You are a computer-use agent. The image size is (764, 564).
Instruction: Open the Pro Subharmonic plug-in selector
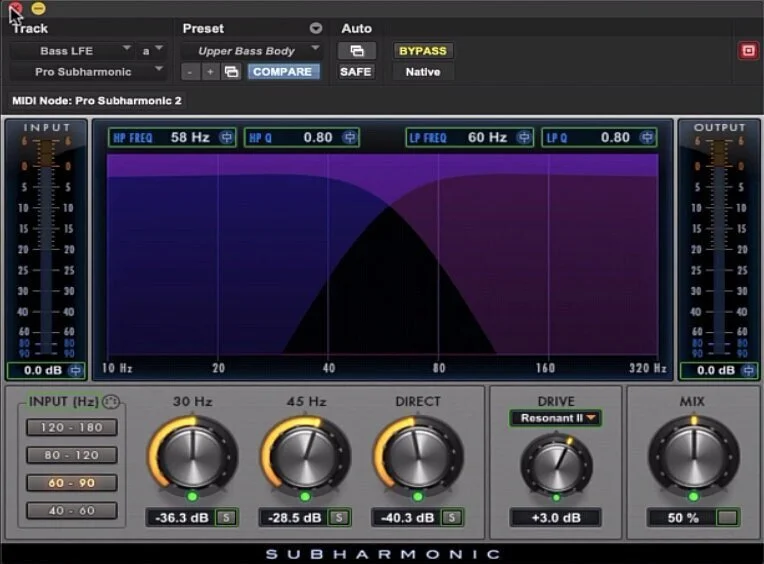tap(88, 72)
